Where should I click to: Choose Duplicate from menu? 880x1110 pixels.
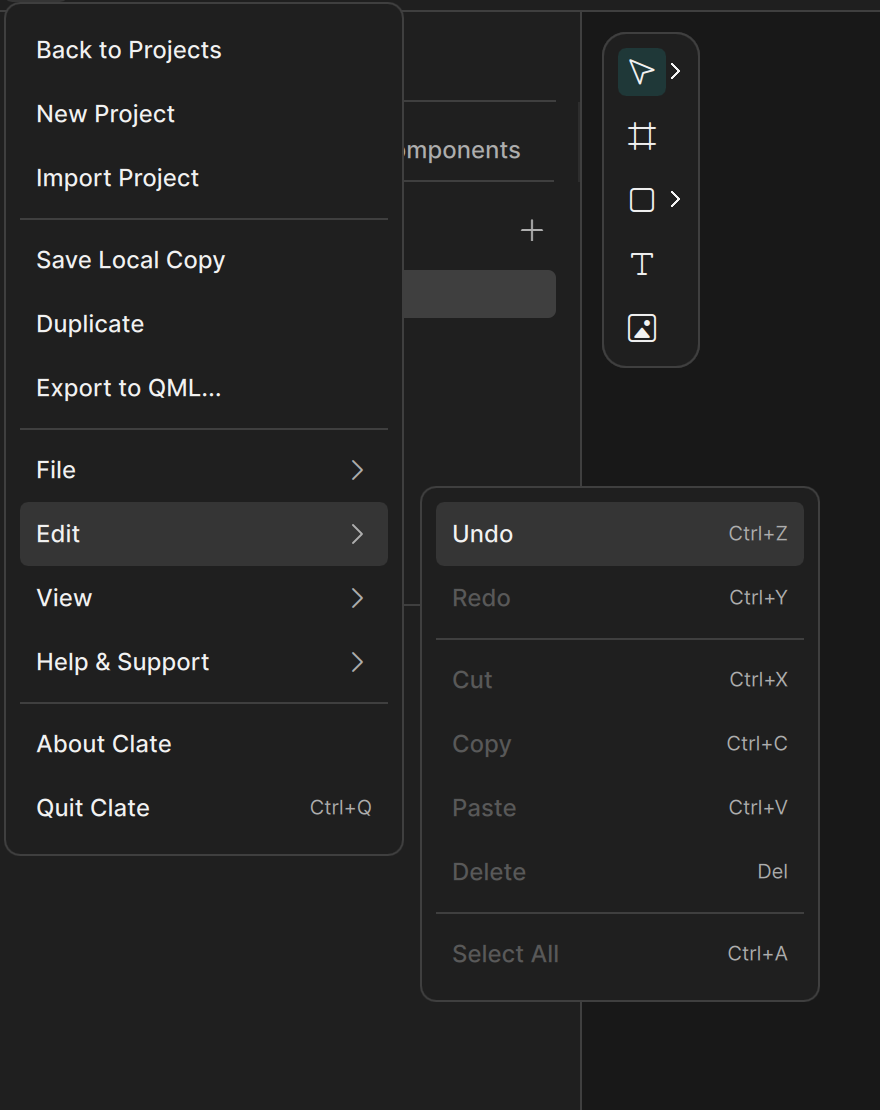204,324
